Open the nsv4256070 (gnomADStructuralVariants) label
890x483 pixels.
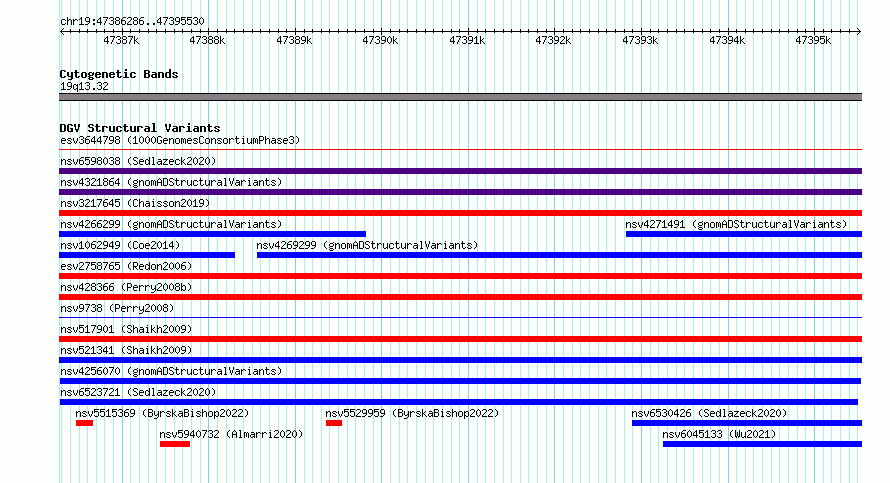coord(171,371)
